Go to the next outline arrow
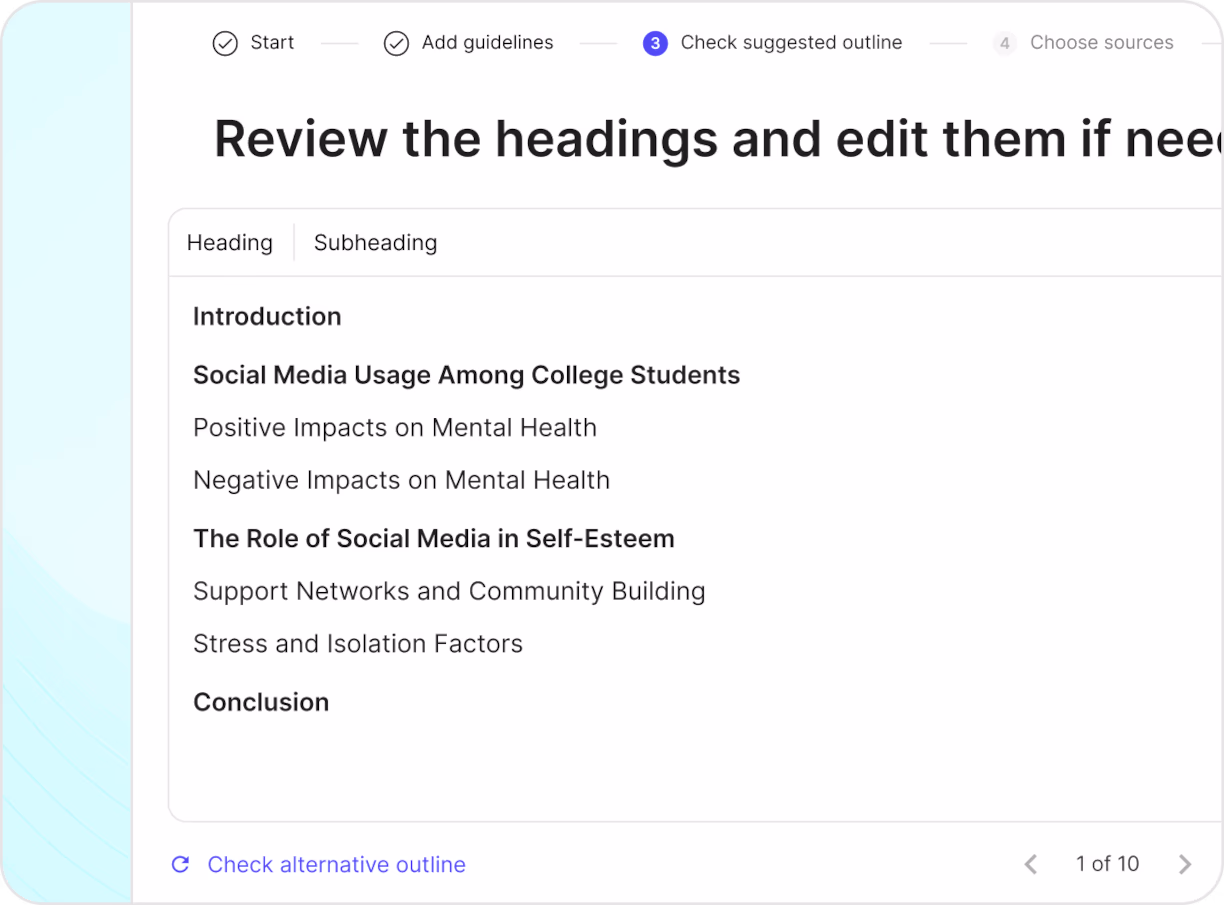Screen dimensions: 1224x905 coord(1185,864)
